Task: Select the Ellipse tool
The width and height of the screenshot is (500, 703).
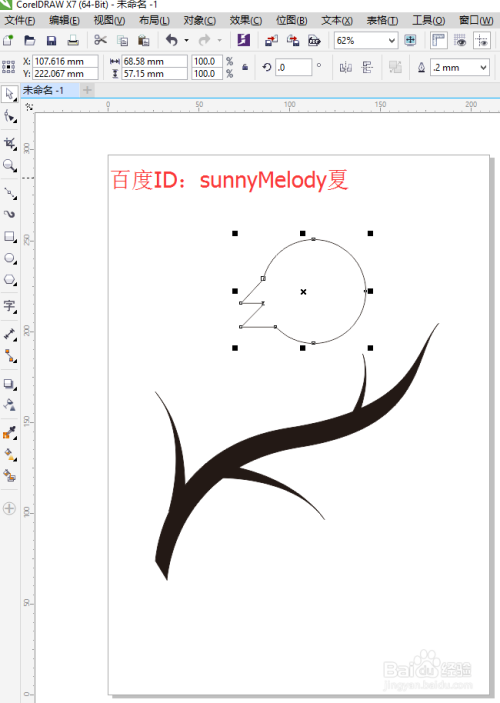Action: tap(9, 258)
